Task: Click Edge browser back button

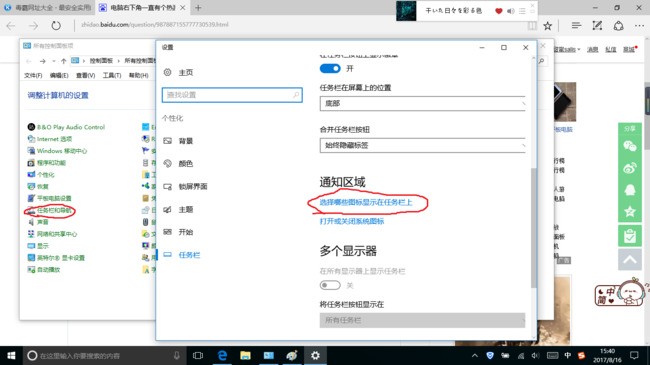Action: (x=11, y=26)
